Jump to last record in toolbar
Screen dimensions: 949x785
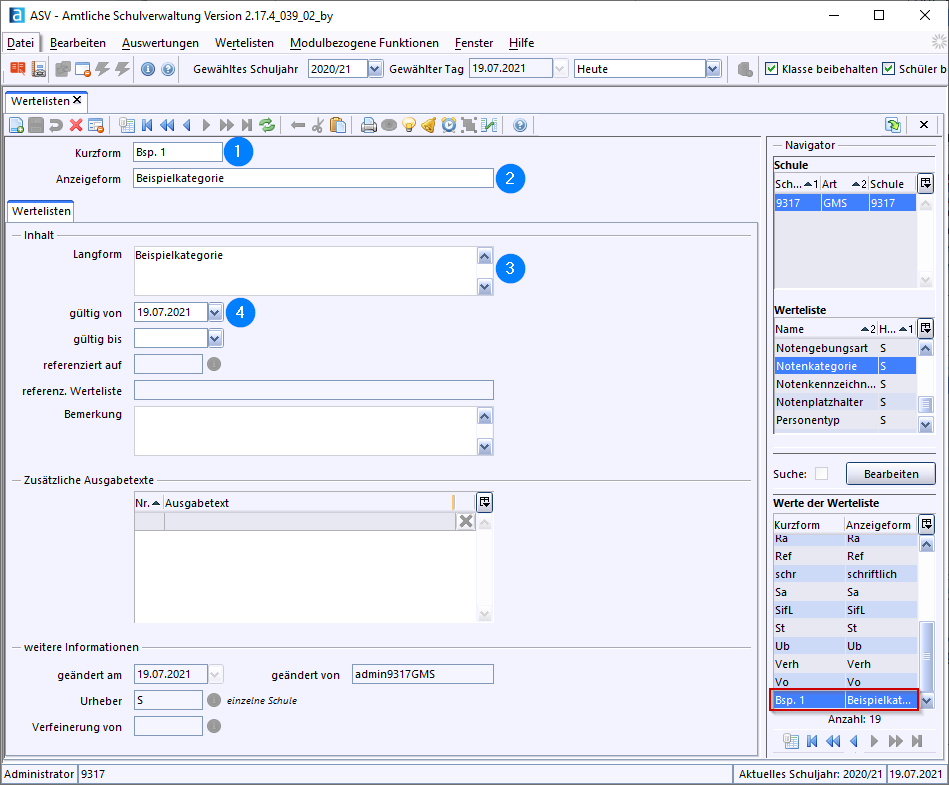tap(246, 125)
